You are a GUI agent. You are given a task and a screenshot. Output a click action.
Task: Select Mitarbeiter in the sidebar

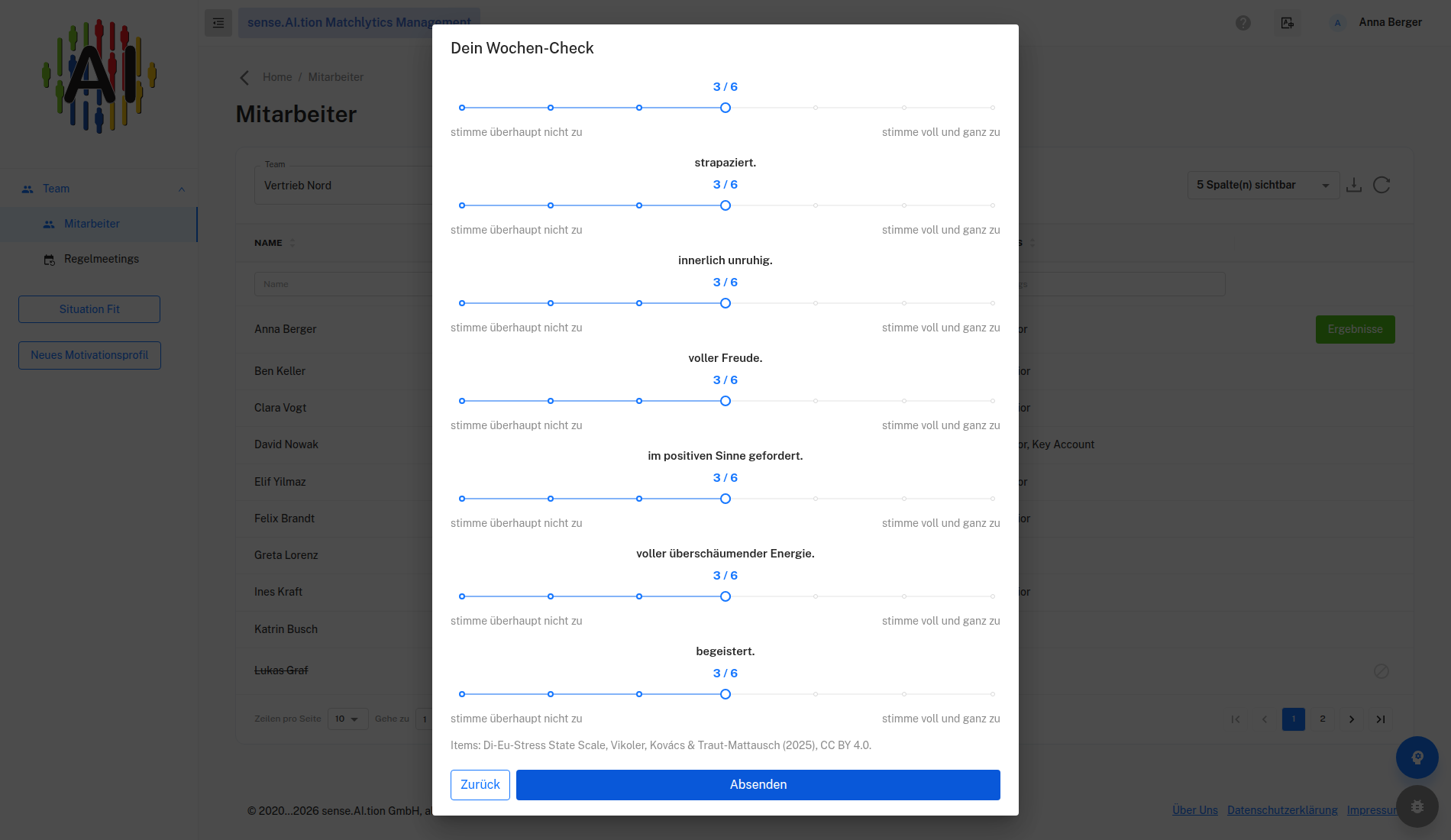tap(92, 224)
